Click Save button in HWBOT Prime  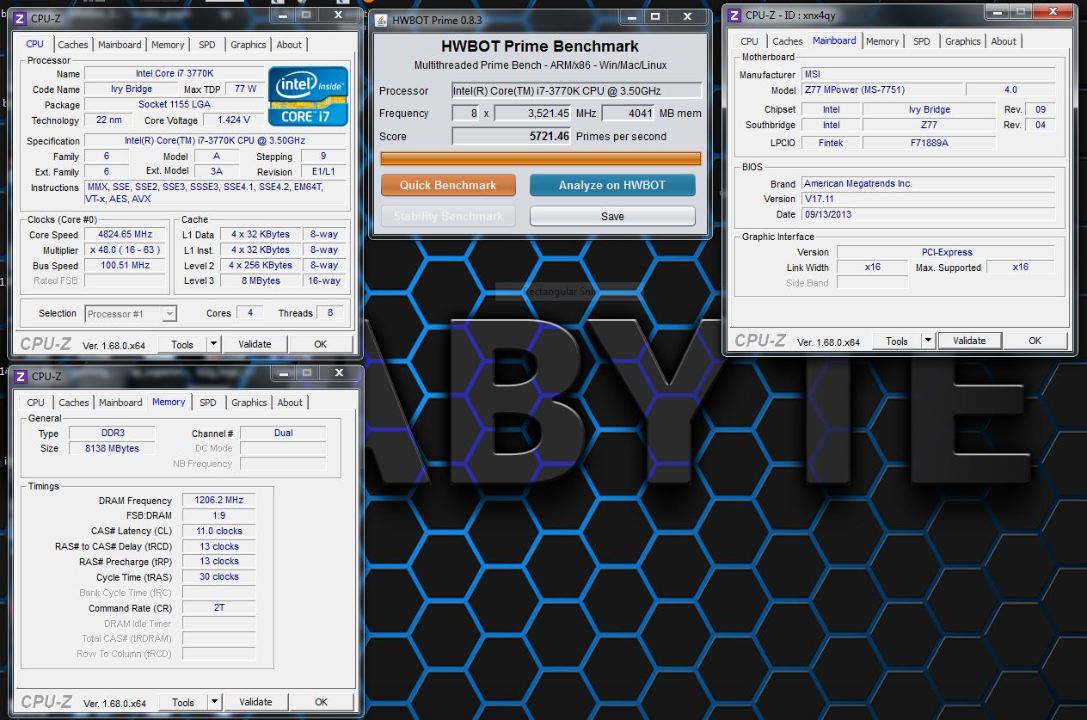[x=612, y=216]
